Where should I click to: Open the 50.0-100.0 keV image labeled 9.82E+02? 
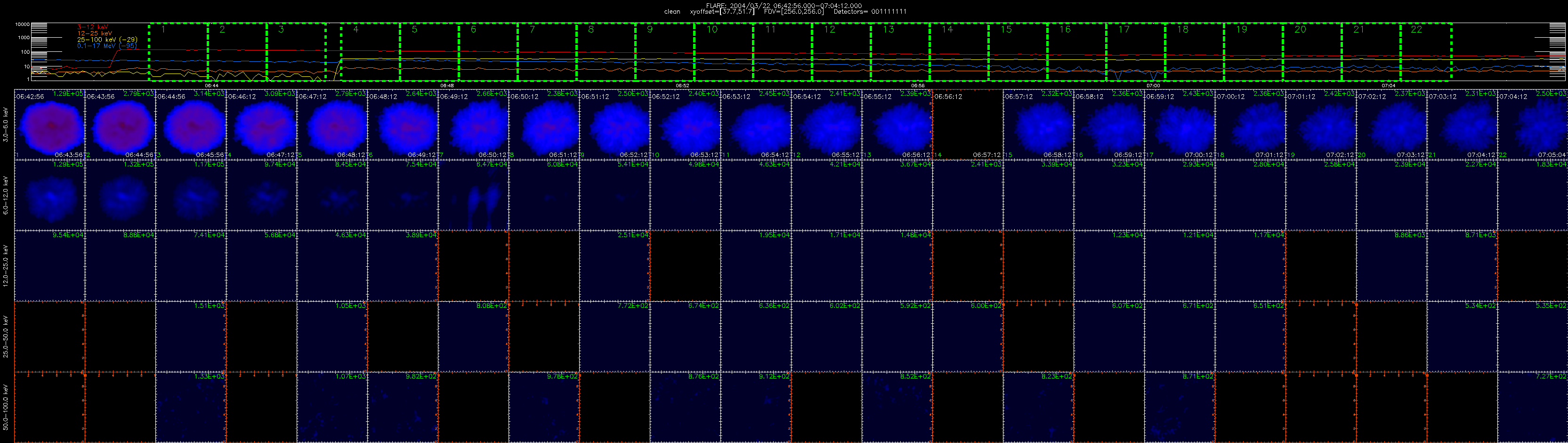coord(403,407)
